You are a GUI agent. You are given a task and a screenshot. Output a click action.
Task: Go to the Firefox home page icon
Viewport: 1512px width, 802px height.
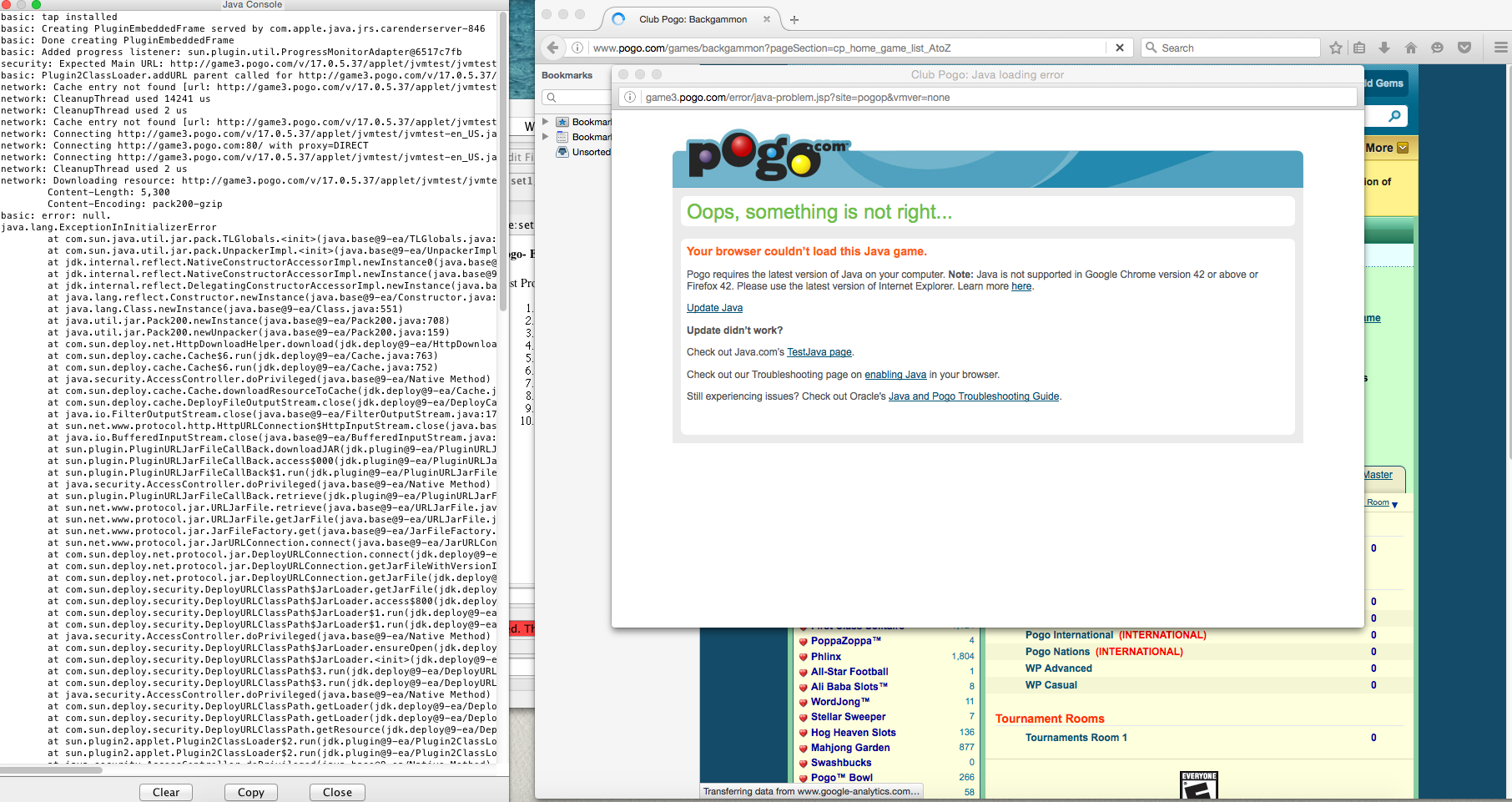(1411, 48)
